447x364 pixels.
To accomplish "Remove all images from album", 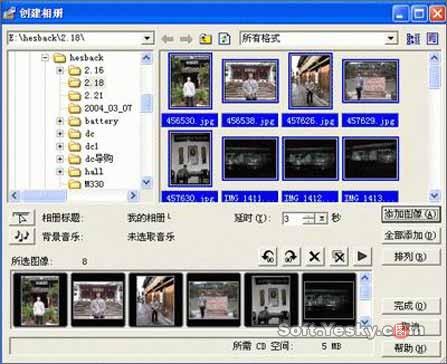I will (339, 257).
